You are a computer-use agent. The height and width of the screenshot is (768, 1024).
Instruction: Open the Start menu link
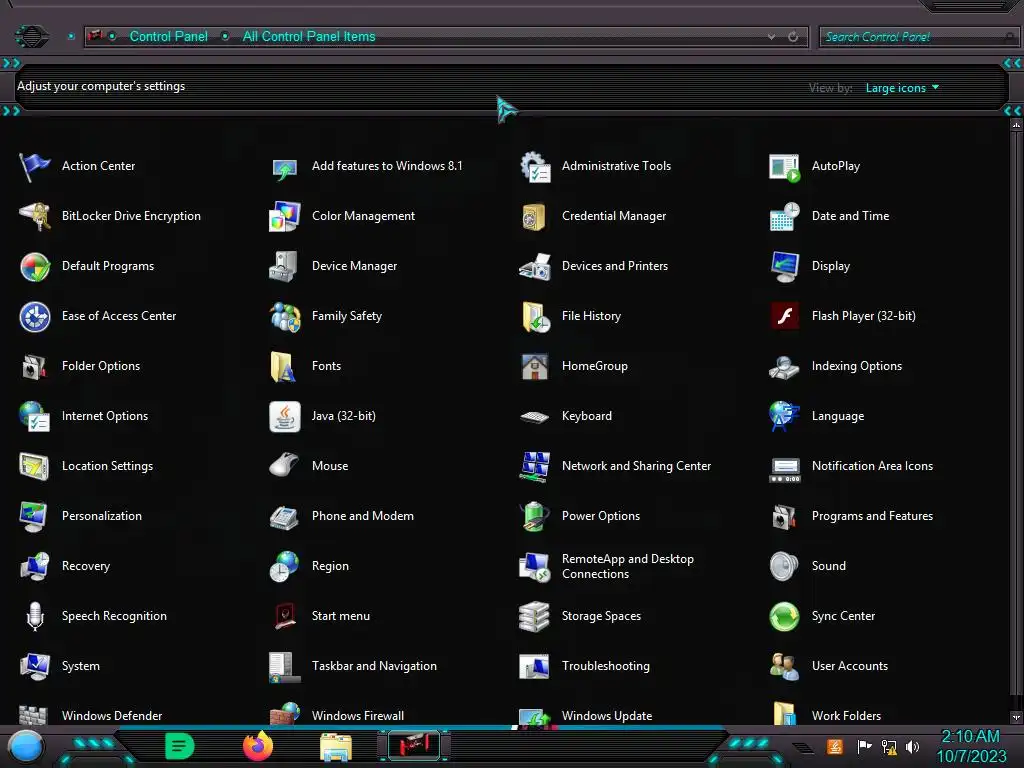(x=341, y=616)
